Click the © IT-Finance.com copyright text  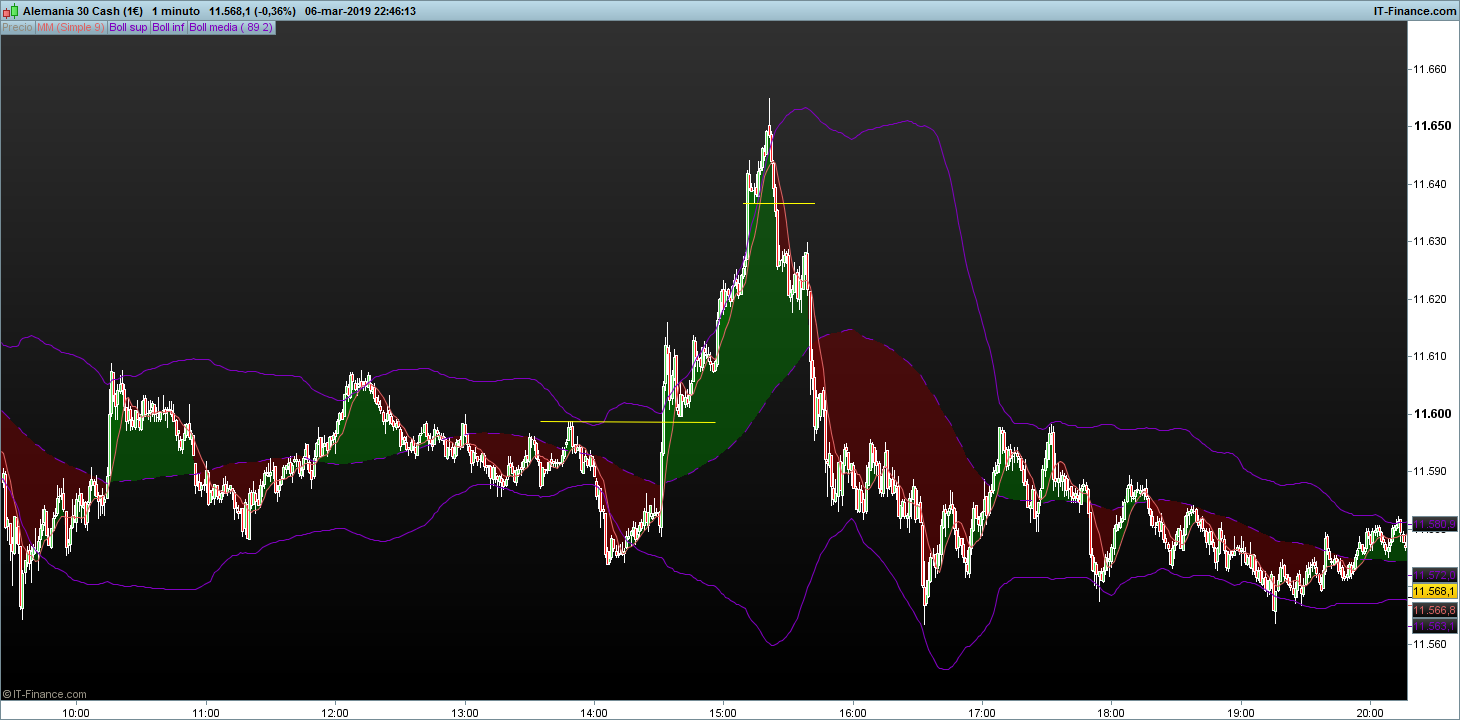pyautogui.click(x=45, y=694)
